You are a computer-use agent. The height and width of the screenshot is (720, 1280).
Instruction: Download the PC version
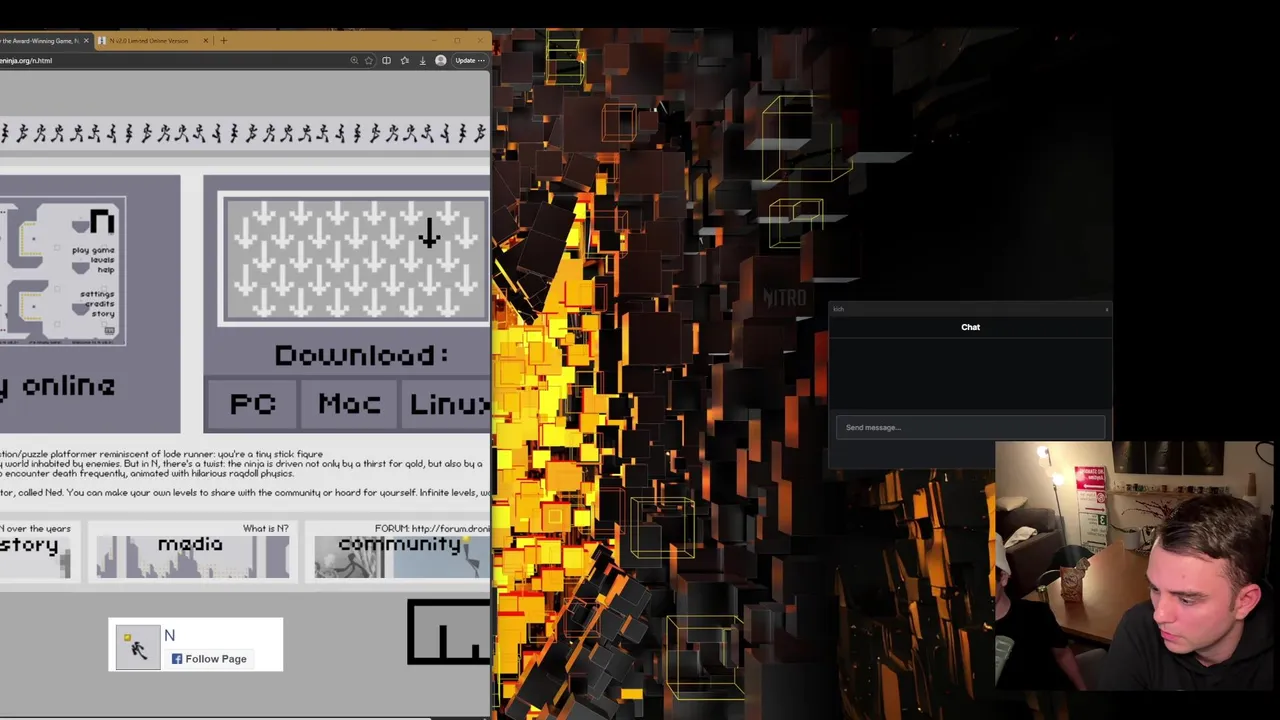[x=253, y=404]
